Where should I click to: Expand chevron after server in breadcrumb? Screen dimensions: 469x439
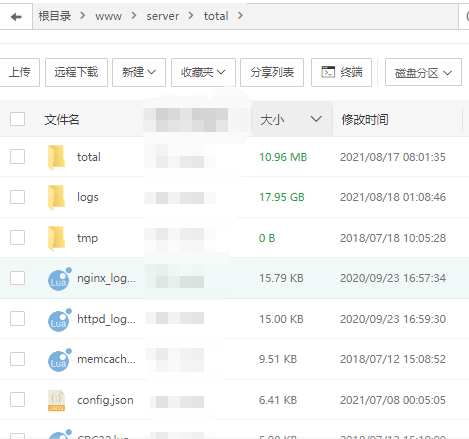[191, 15]
